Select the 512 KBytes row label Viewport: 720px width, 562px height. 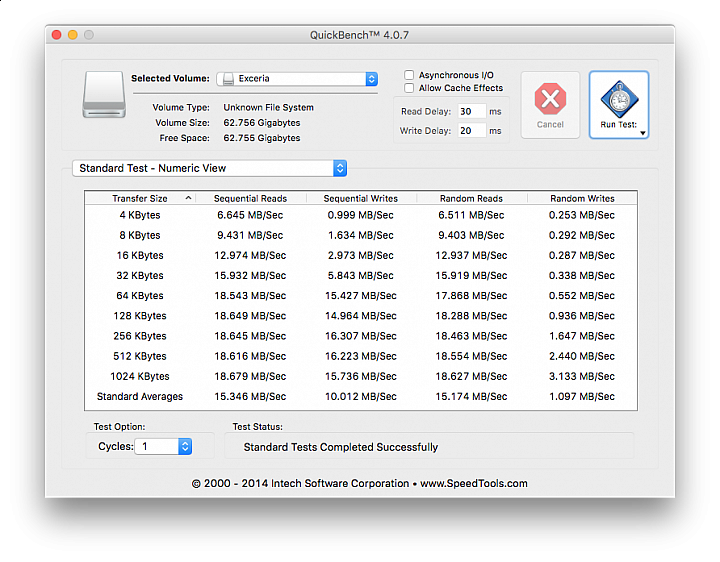[x=140, y=356]
